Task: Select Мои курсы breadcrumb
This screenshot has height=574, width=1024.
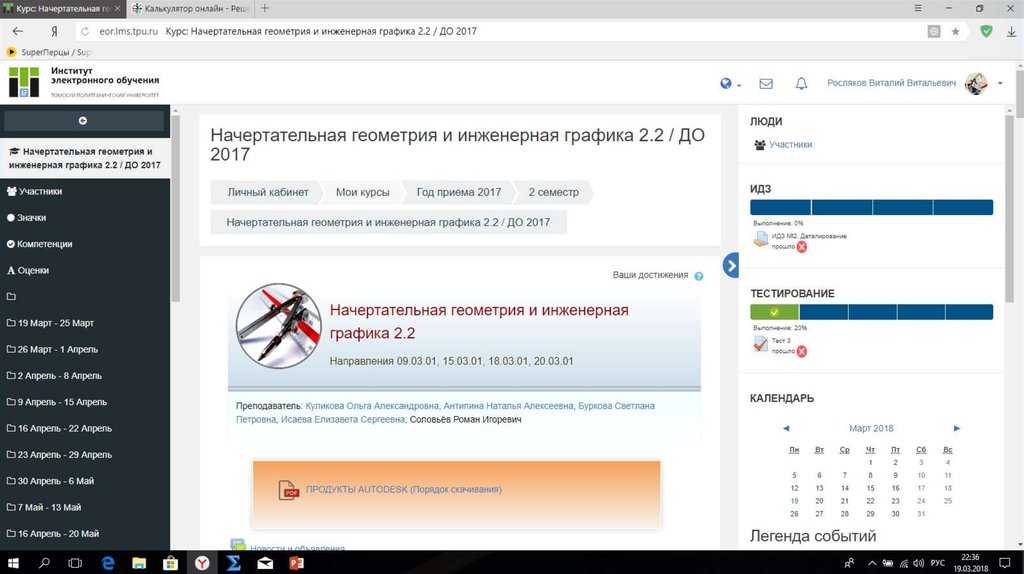Action: pos(361,192)
